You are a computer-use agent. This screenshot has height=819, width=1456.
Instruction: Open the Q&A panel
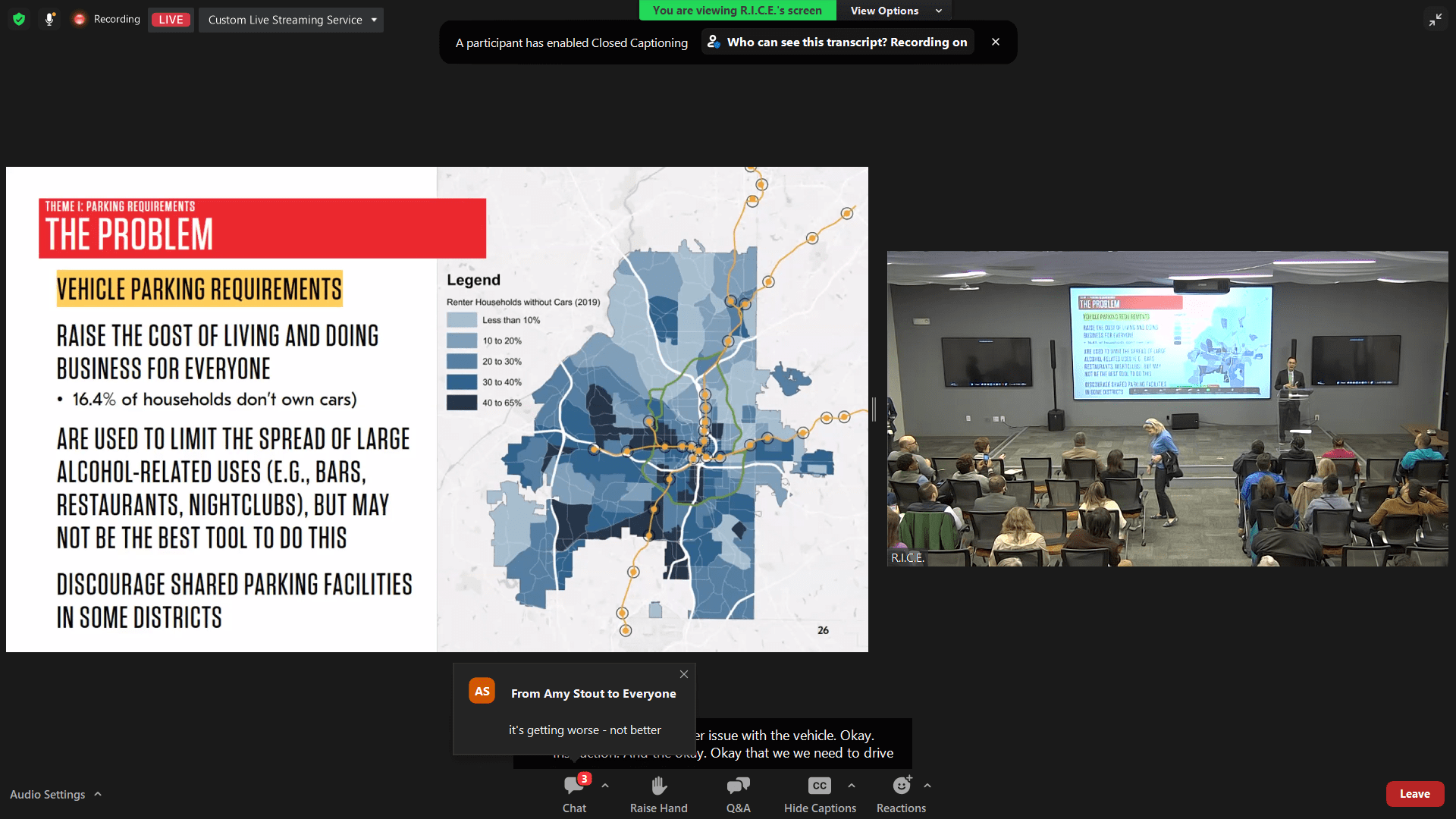point(738,786)
